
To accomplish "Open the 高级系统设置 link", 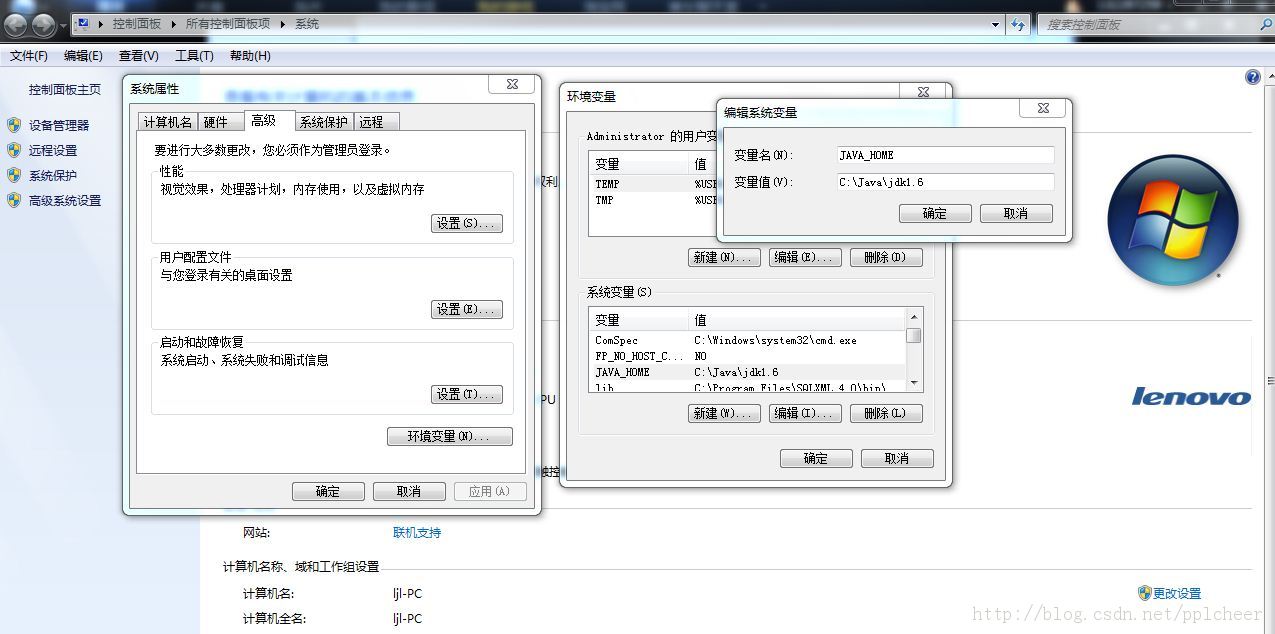I will point(65,200).
